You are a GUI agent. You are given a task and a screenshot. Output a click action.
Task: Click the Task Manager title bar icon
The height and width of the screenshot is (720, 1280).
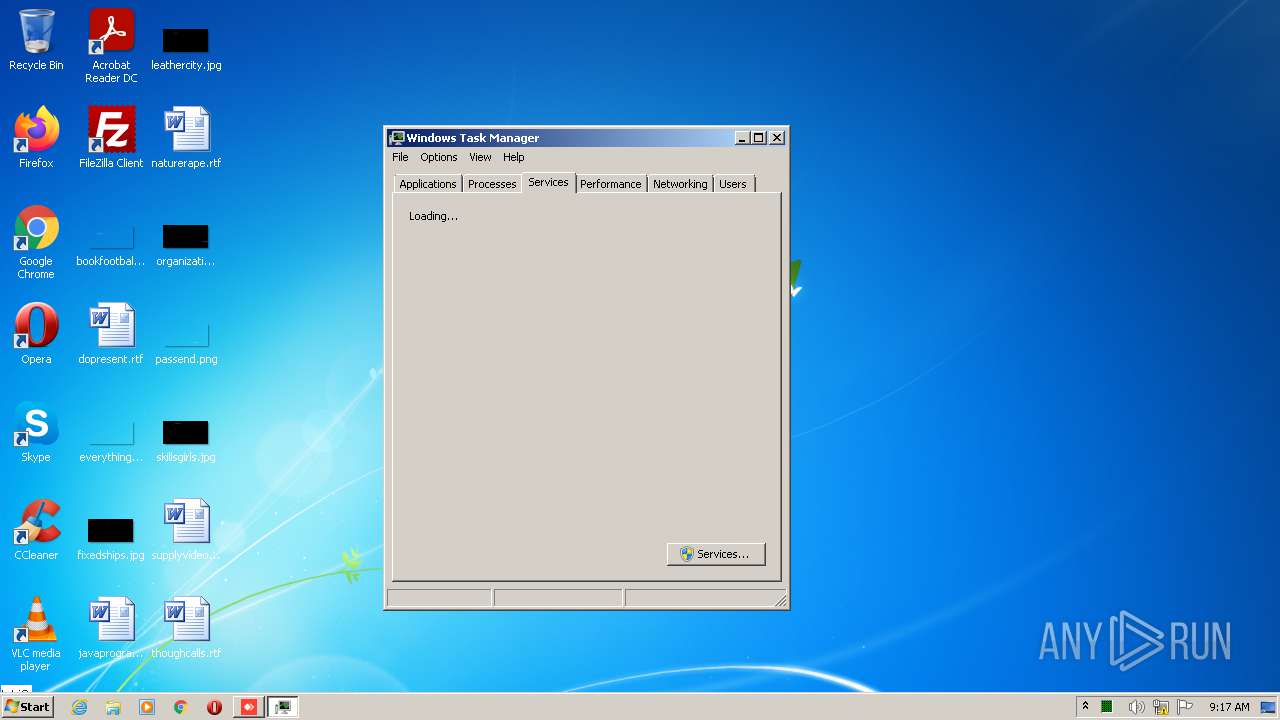tap(397, 138)
